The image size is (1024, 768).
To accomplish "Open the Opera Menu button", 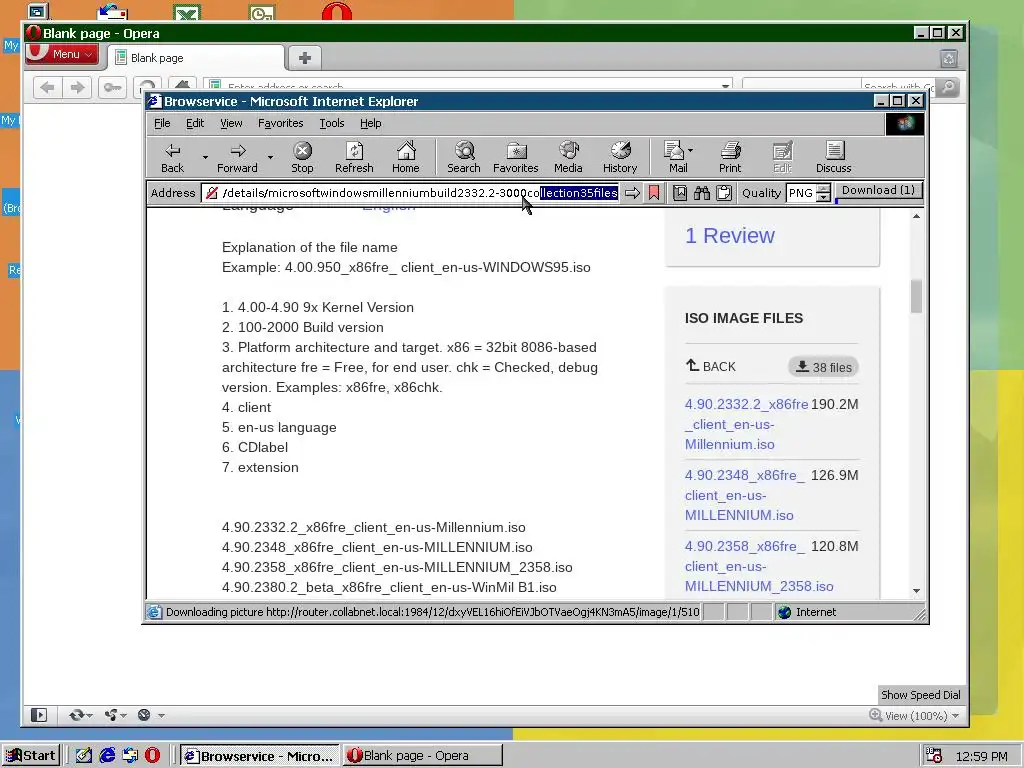I will (x=62, y=54).
